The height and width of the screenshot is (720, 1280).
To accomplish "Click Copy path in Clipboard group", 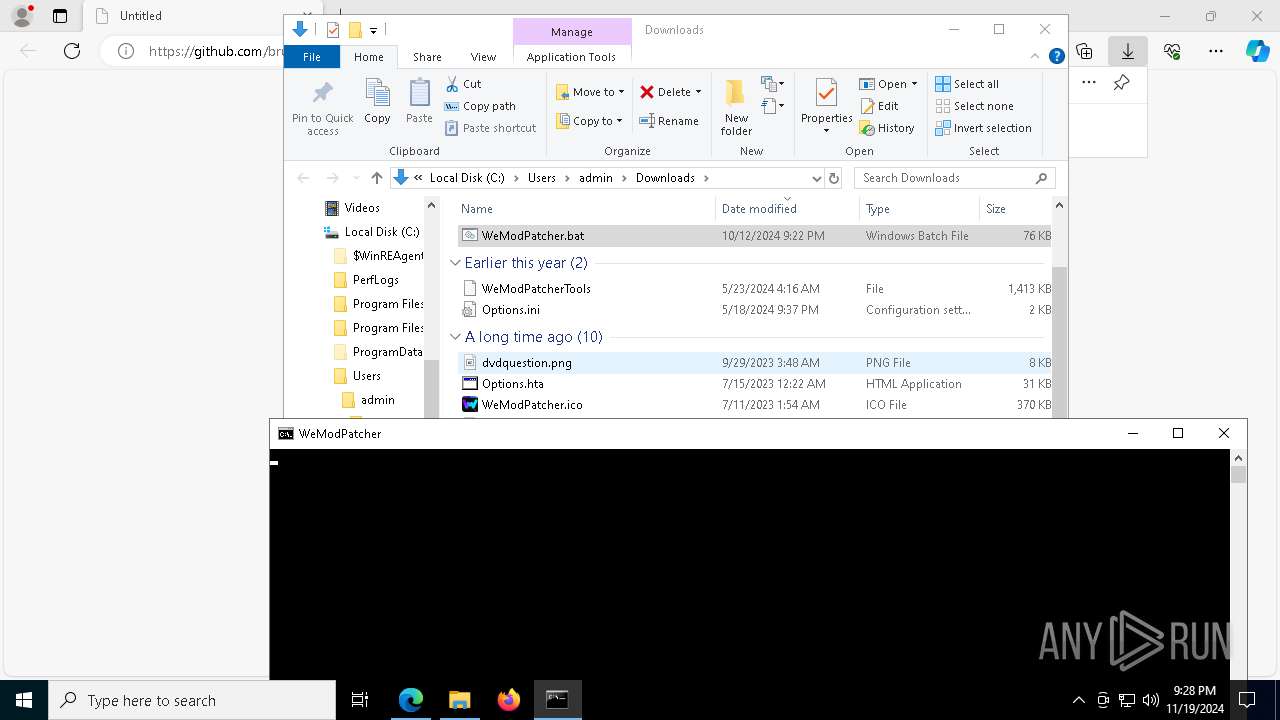I will (480, 106).
